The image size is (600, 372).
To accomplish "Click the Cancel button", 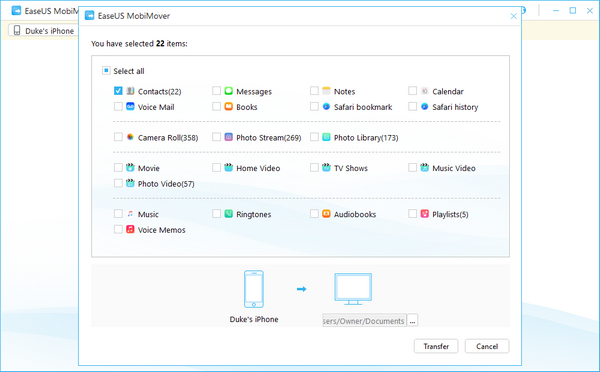I will (487, 346).
